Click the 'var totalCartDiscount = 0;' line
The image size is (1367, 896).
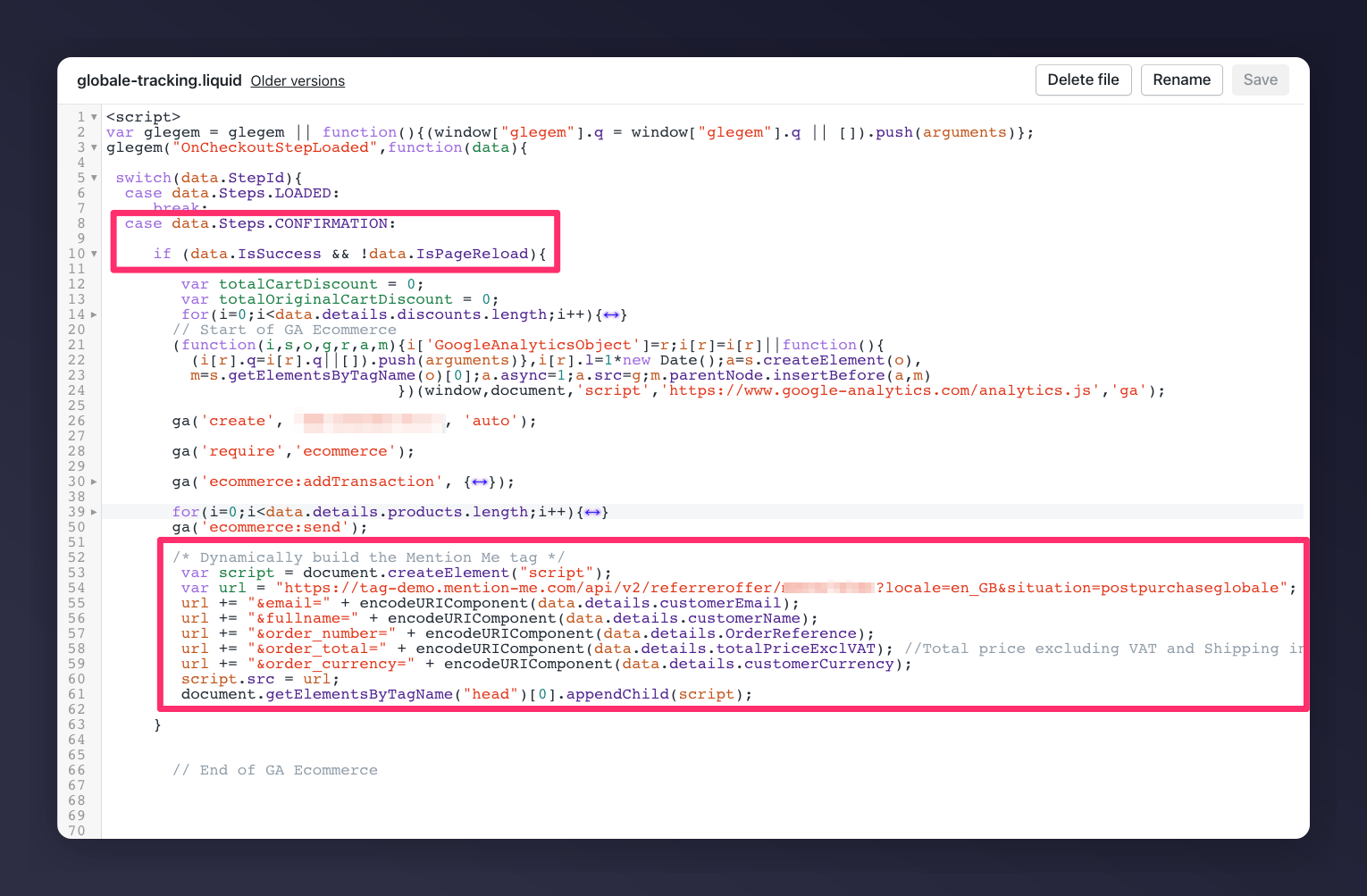pyautogui.click(x=302, y=284)
